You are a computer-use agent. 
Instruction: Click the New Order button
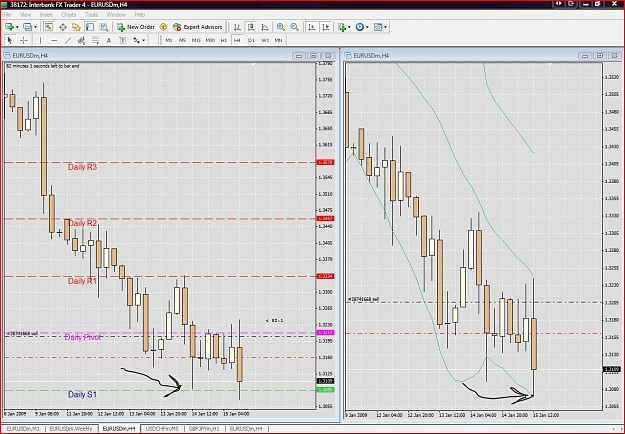[136, 27]
